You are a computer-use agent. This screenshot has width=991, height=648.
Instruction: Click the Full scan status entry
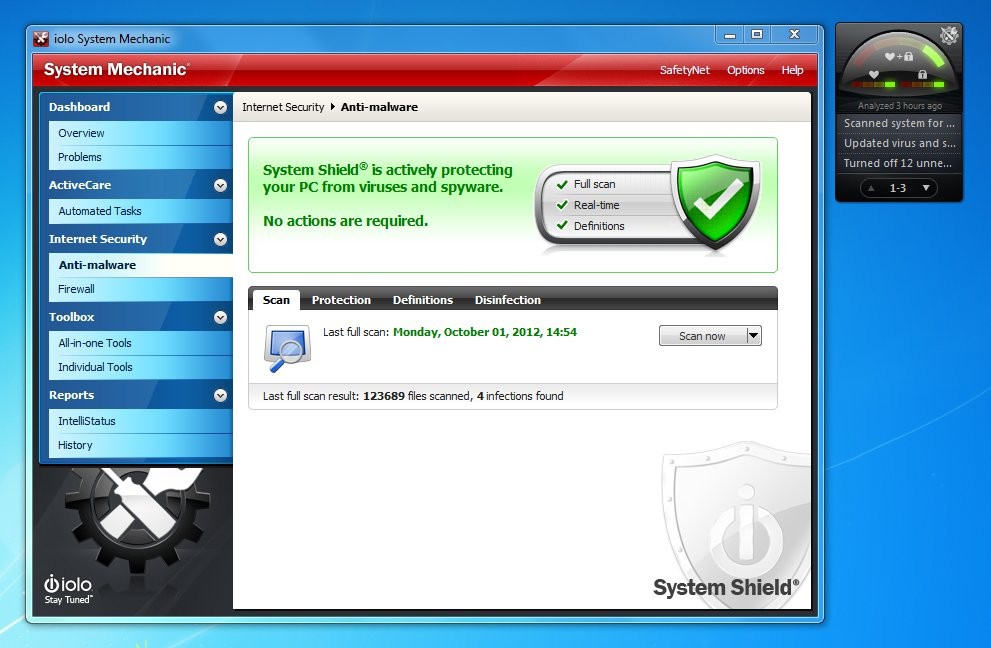click(586, 184)
